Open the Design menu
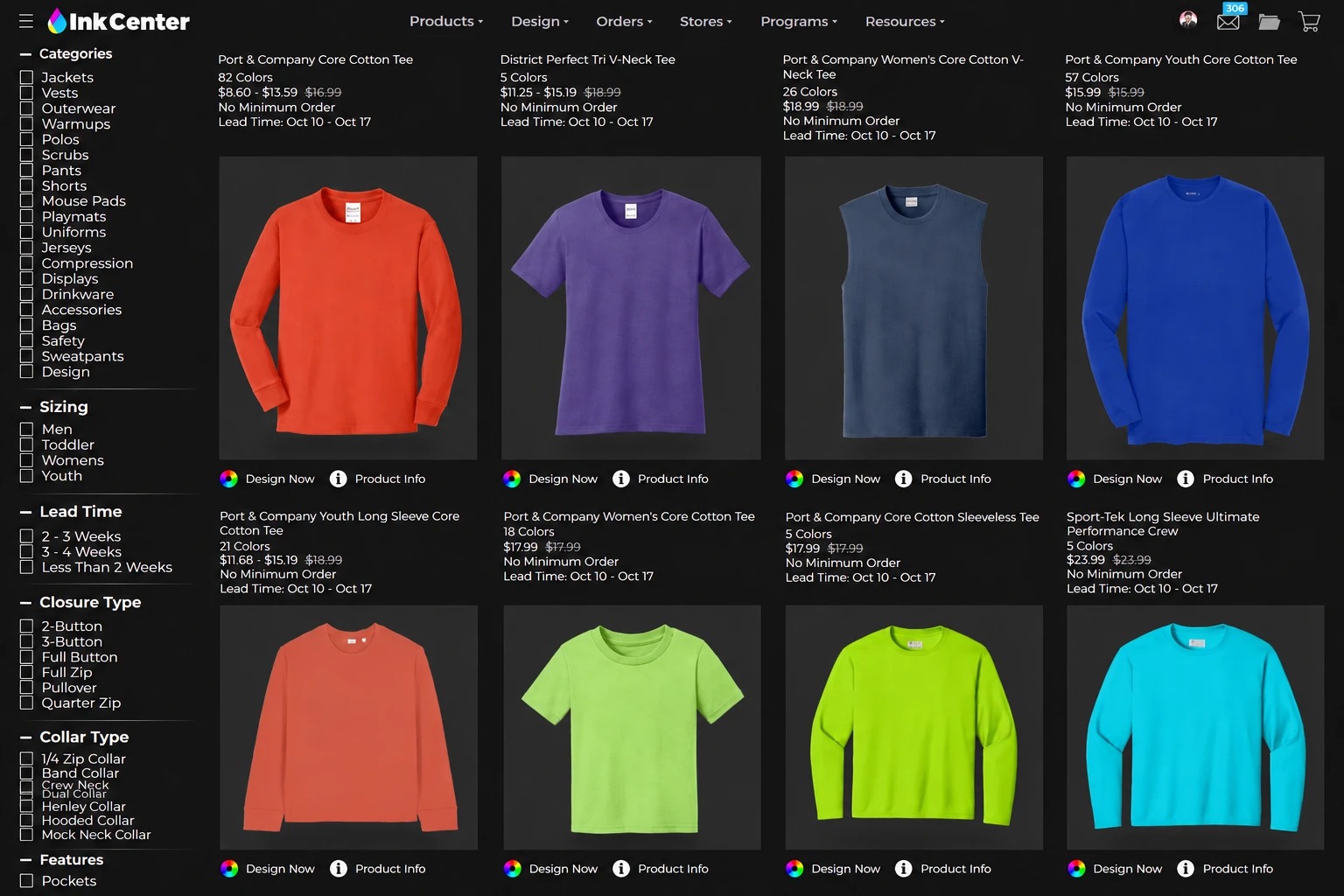1344x896 pixels. click(x=540, y=21)
